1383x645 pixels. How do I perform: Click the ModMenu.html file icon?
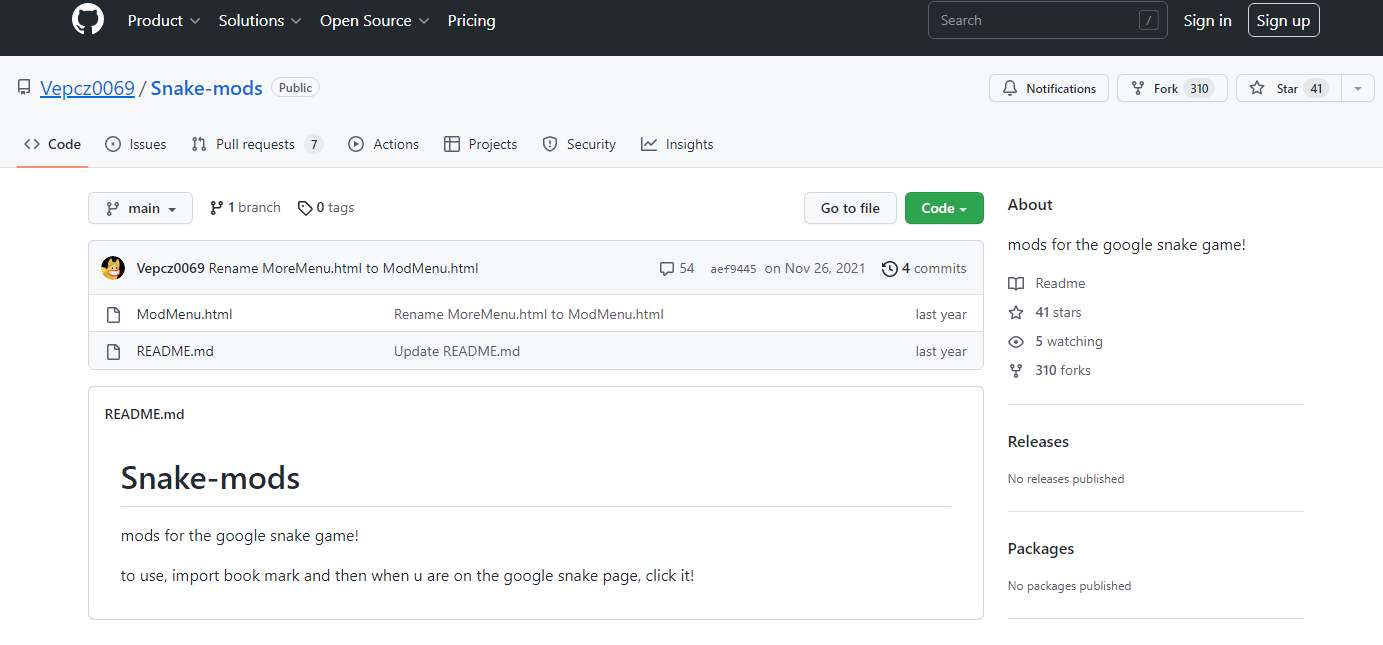[x=113, y=314]
